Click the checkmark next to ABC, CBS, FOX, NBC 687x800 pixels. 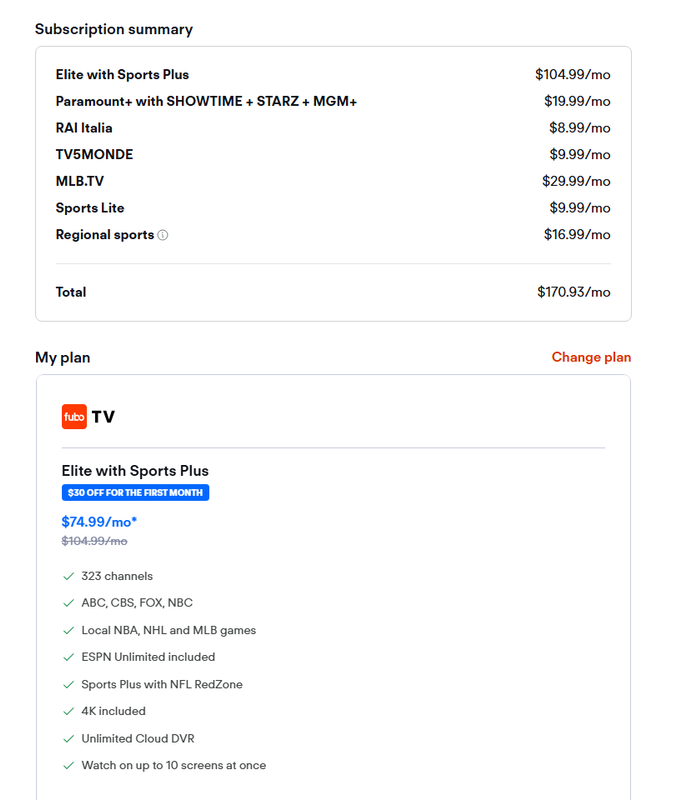pos(68,603)
